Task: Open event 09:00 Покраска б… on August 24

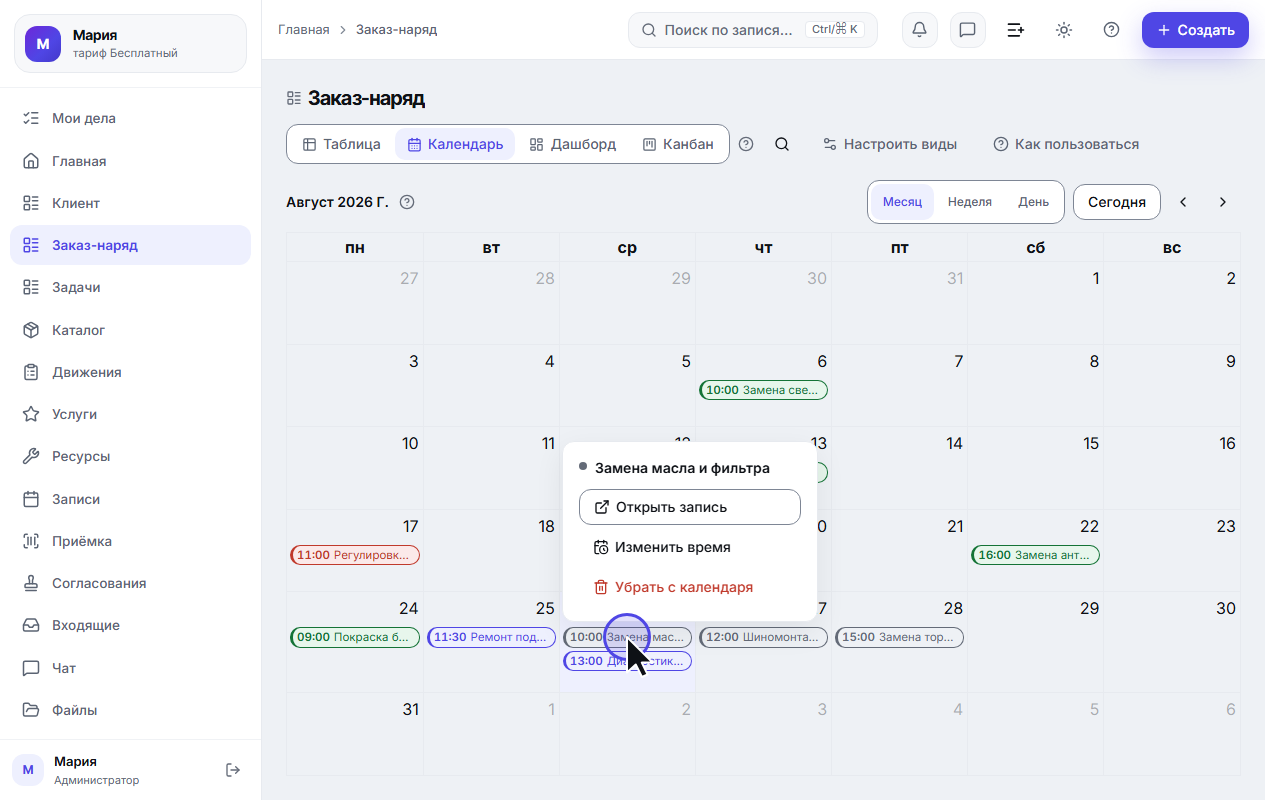Action: coord(355,637)
